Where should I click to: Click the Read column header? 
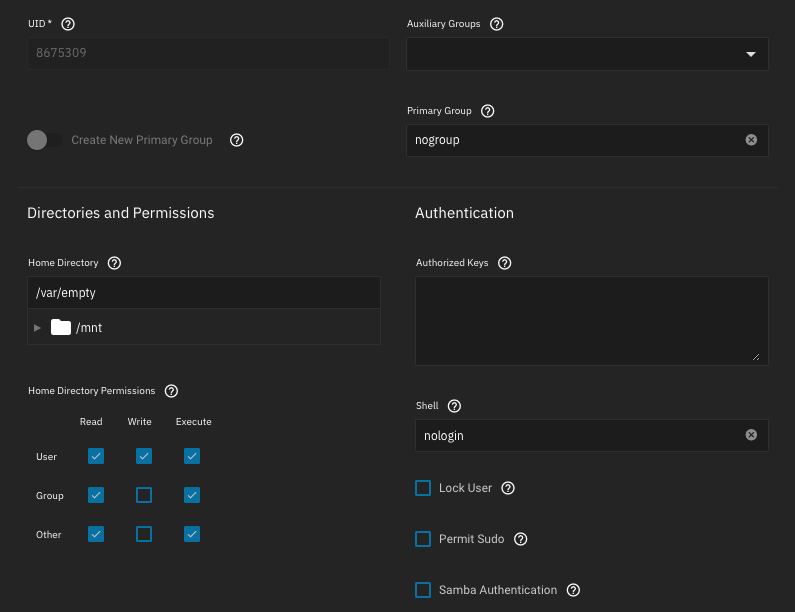(91, 422)
